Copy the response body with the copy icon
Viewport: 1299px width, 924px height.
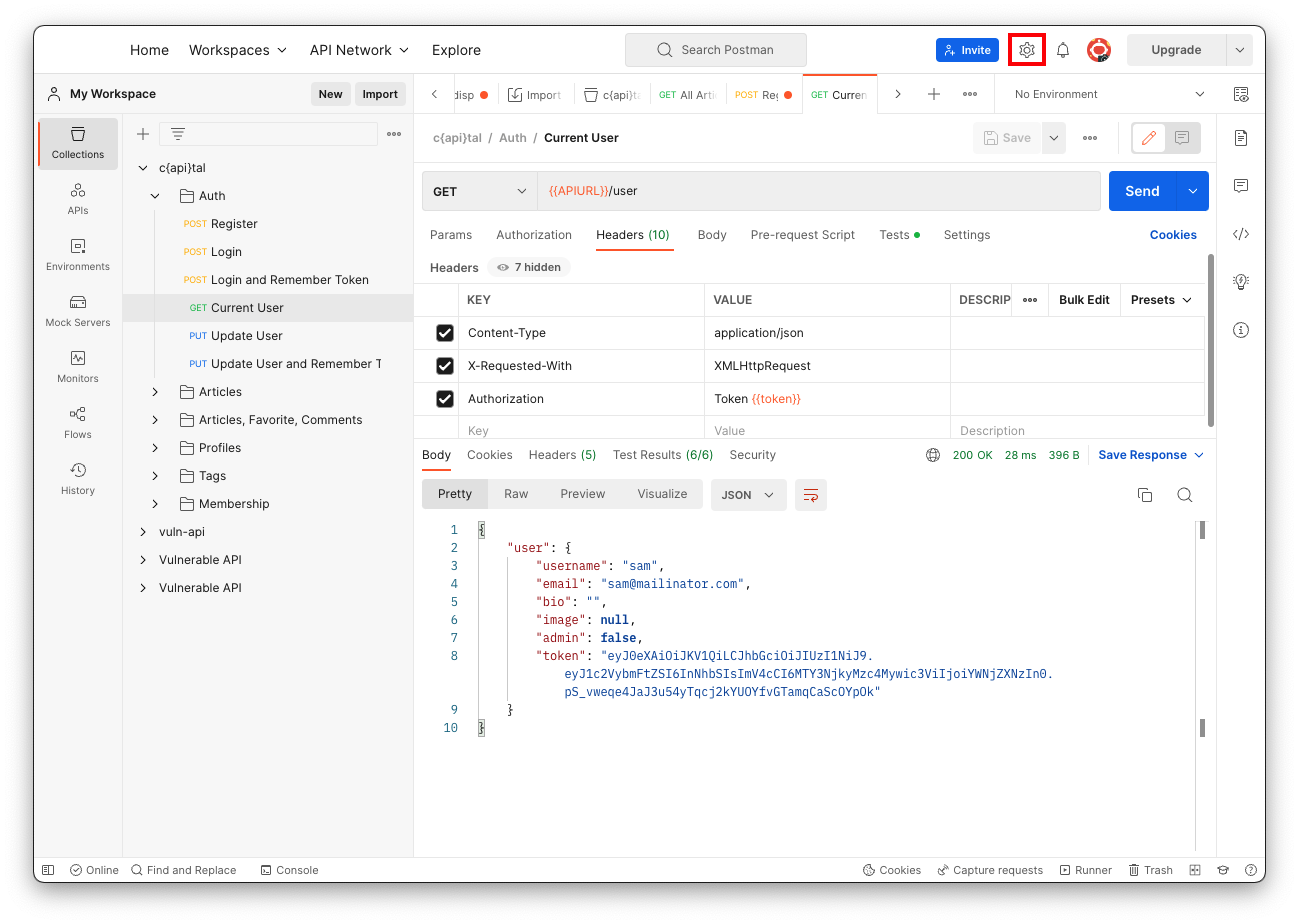coord(1145,495)
